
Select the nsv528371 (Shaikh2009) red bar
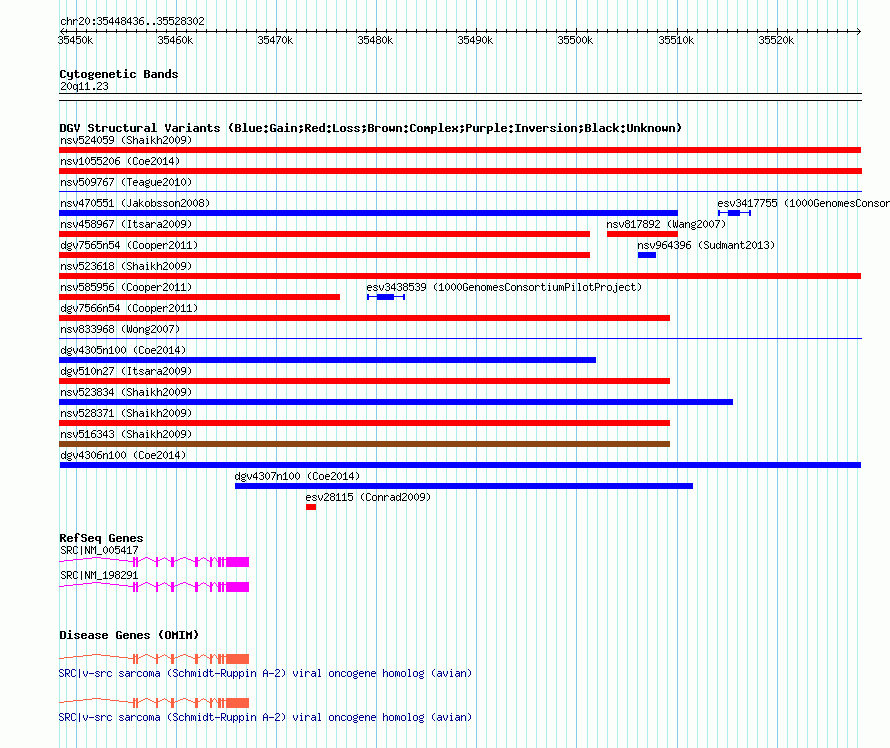tap(364, 423)
